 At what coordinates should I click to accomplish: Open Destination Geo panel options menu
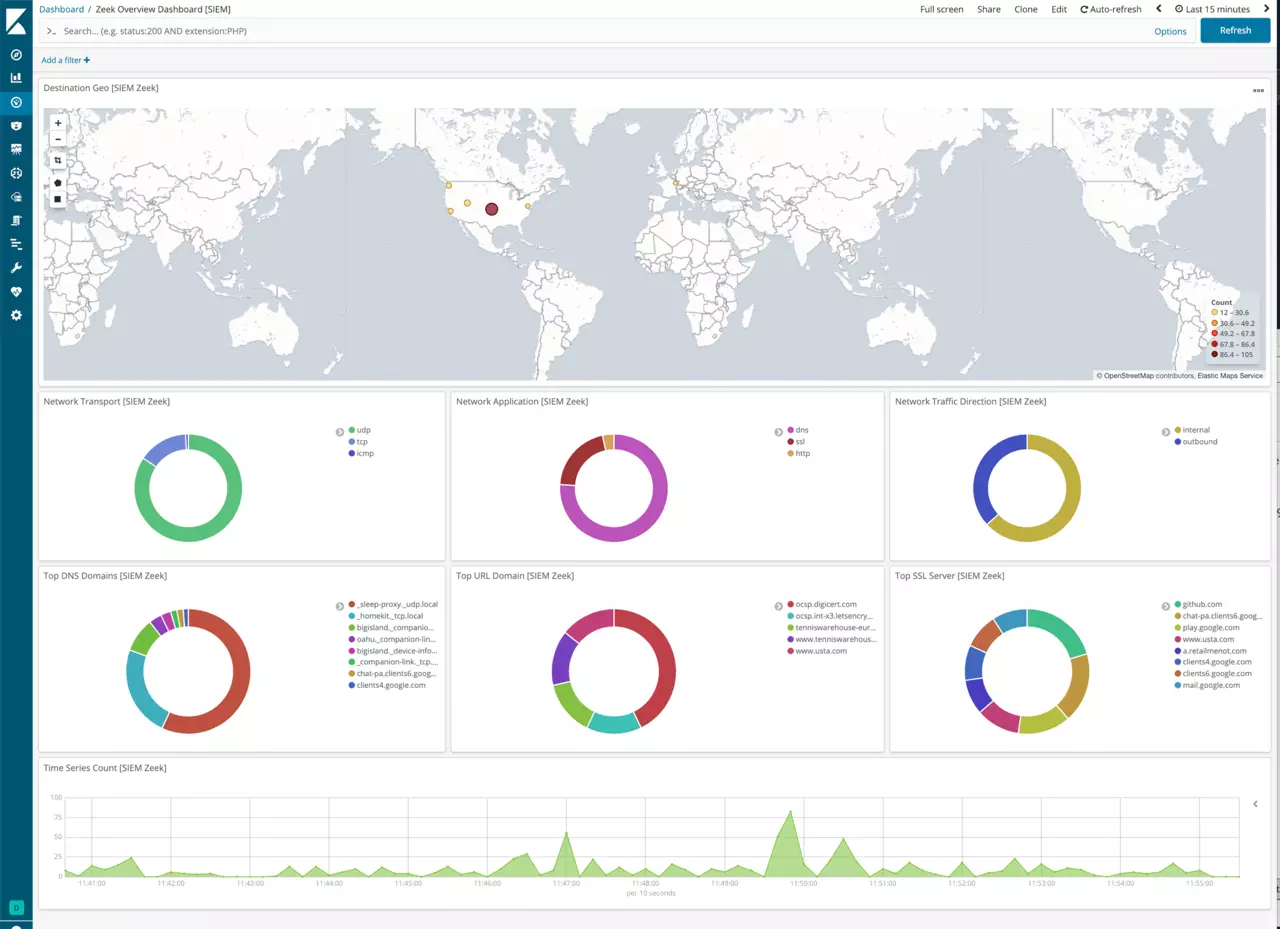(1258, 90)
